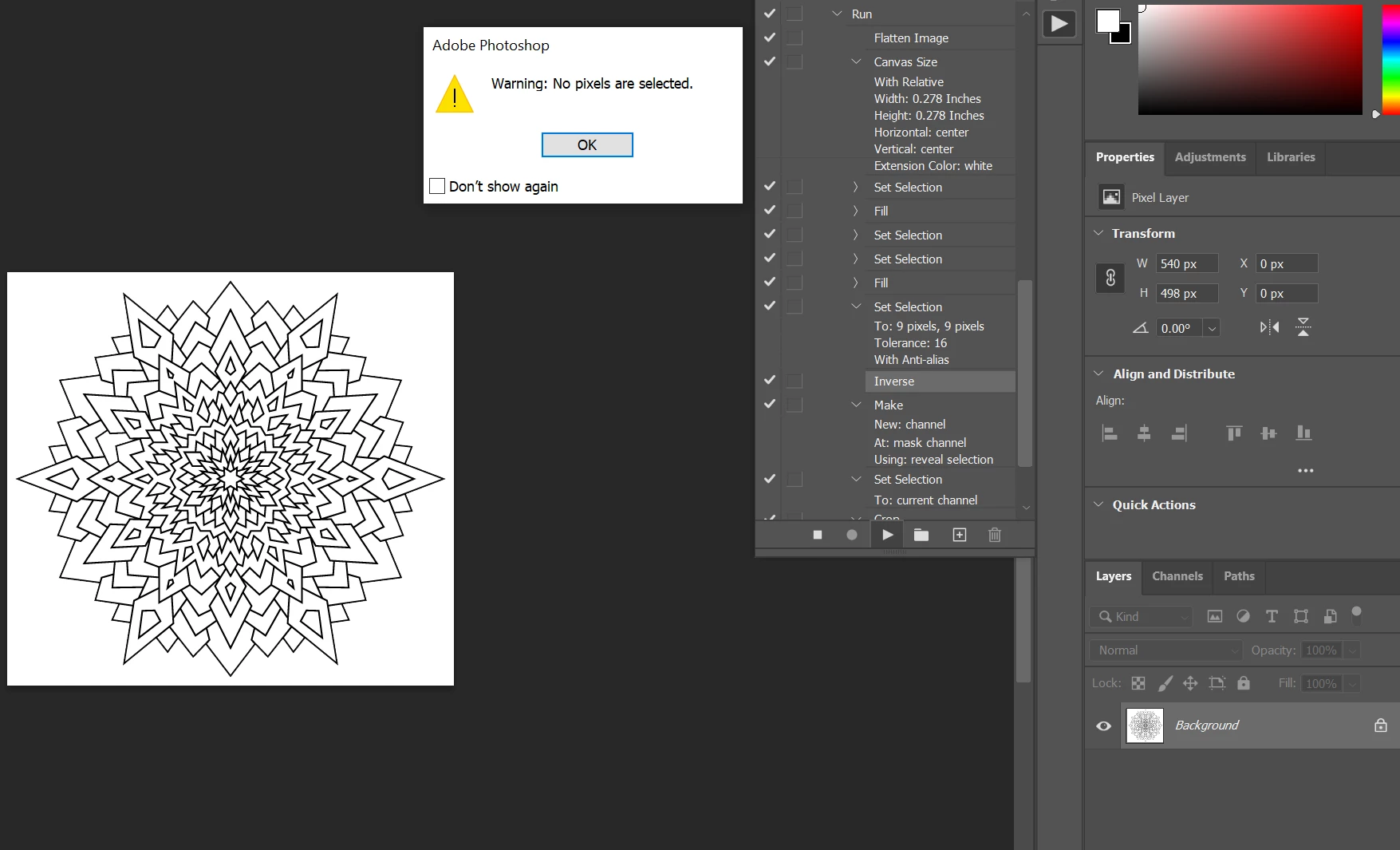This screenshot has height=850, width=1400.
Task: Lock image pixels brush icon
Action: pyautogui.click(x=1165, y=683)
